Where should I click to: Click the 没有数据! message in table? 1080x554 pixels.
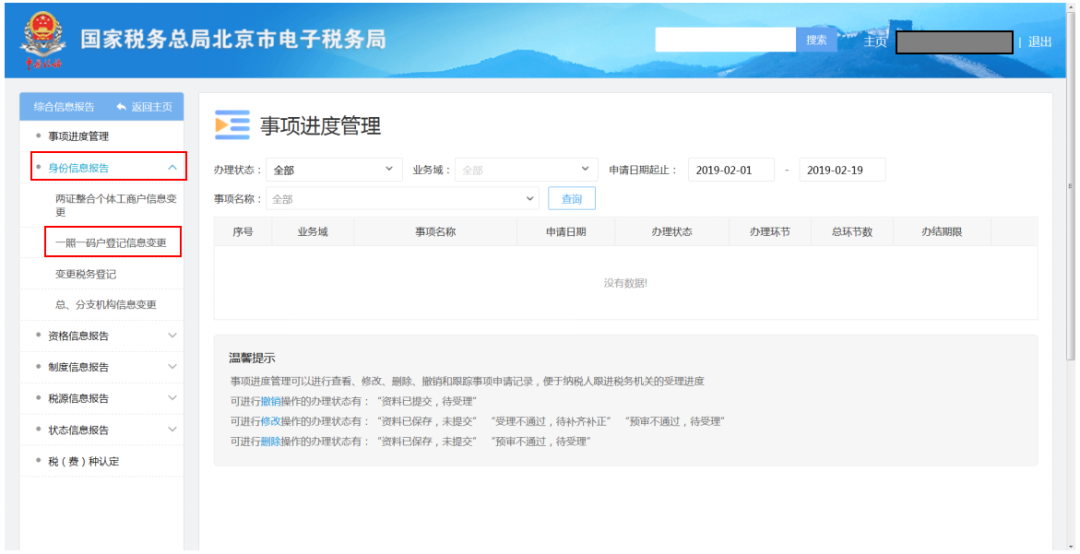pyautogui.click(x=625, y=283)
